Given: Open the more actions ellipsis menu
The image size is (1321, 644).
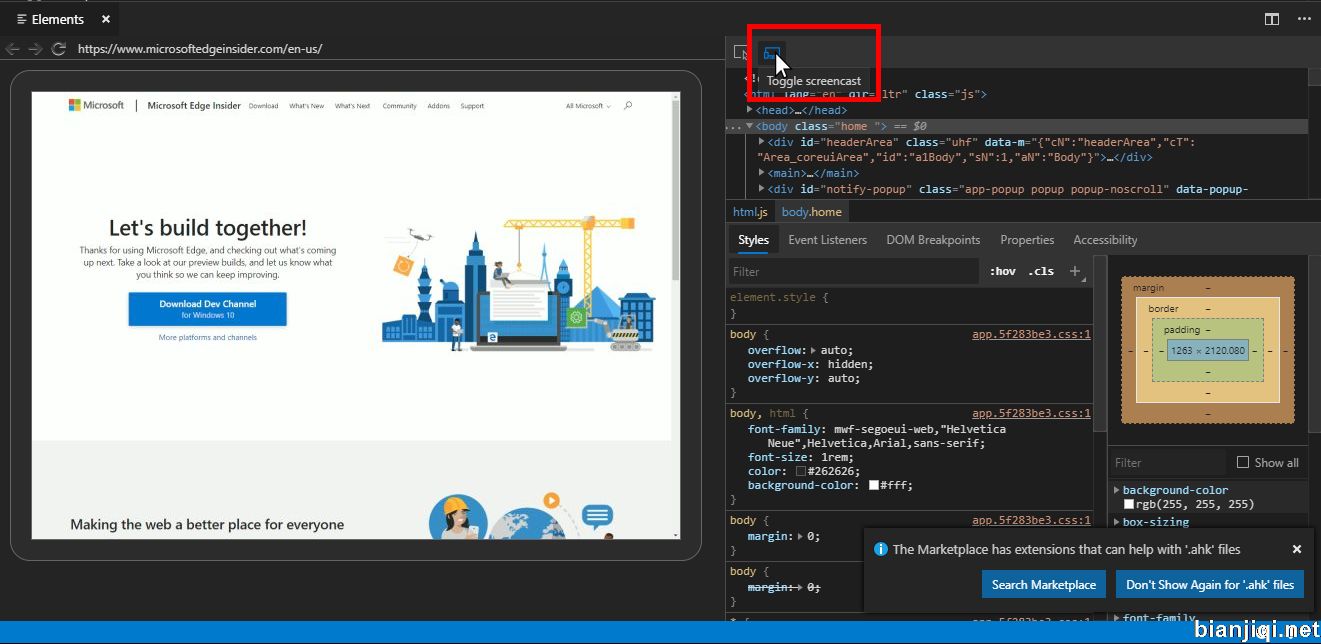Looking at the screenshot, I should [1304, 19].
